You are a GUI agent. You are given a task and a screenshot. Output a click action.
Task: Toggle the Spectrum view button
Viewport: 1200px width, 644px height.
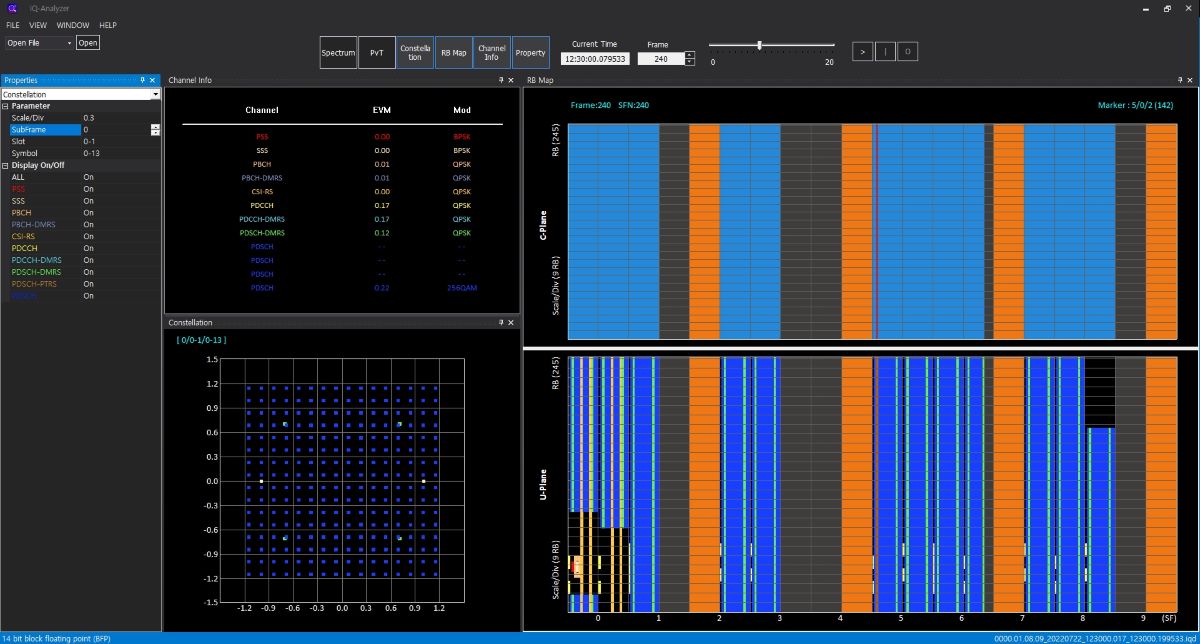(x=338, y=52)
